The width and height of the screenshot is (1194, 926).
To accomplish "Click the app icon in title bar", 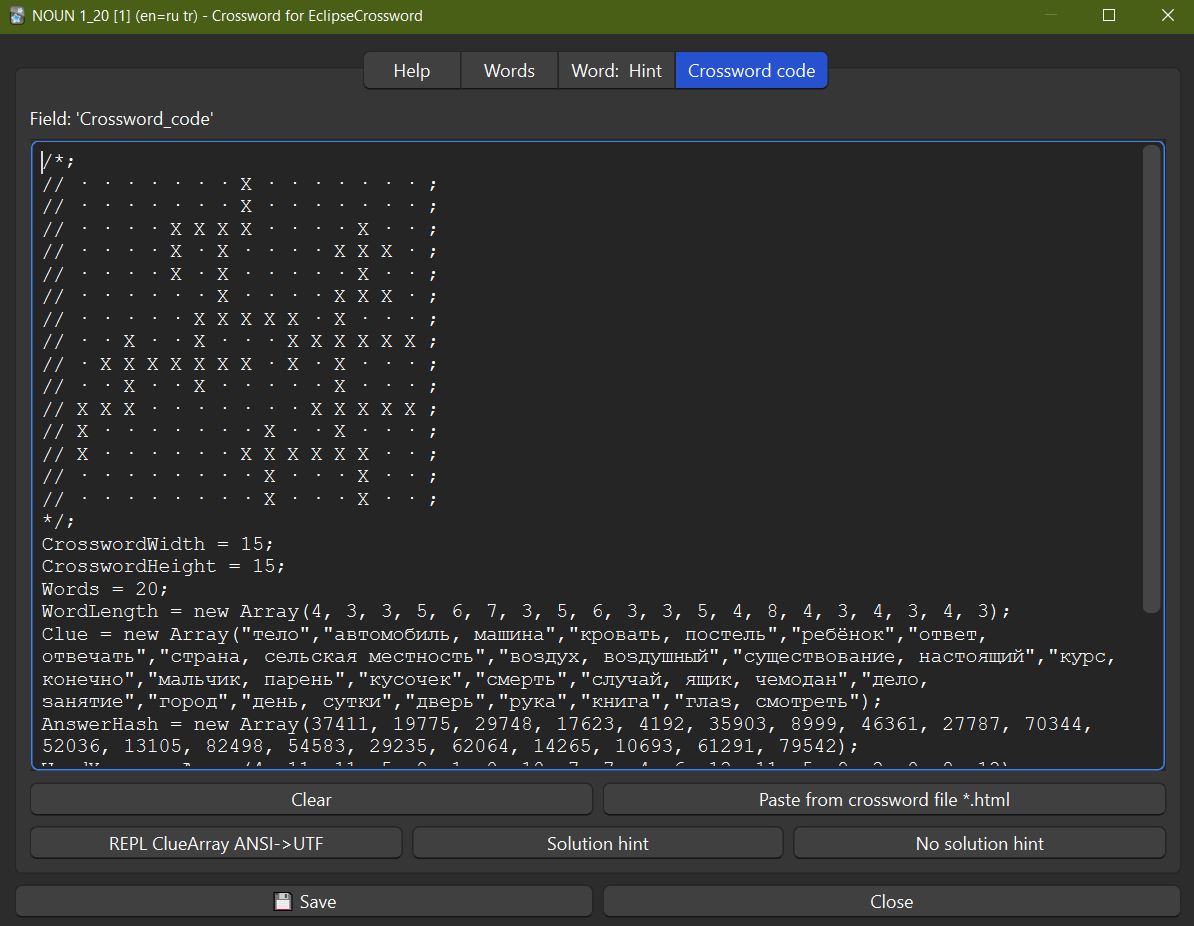I will click(16, 16).
